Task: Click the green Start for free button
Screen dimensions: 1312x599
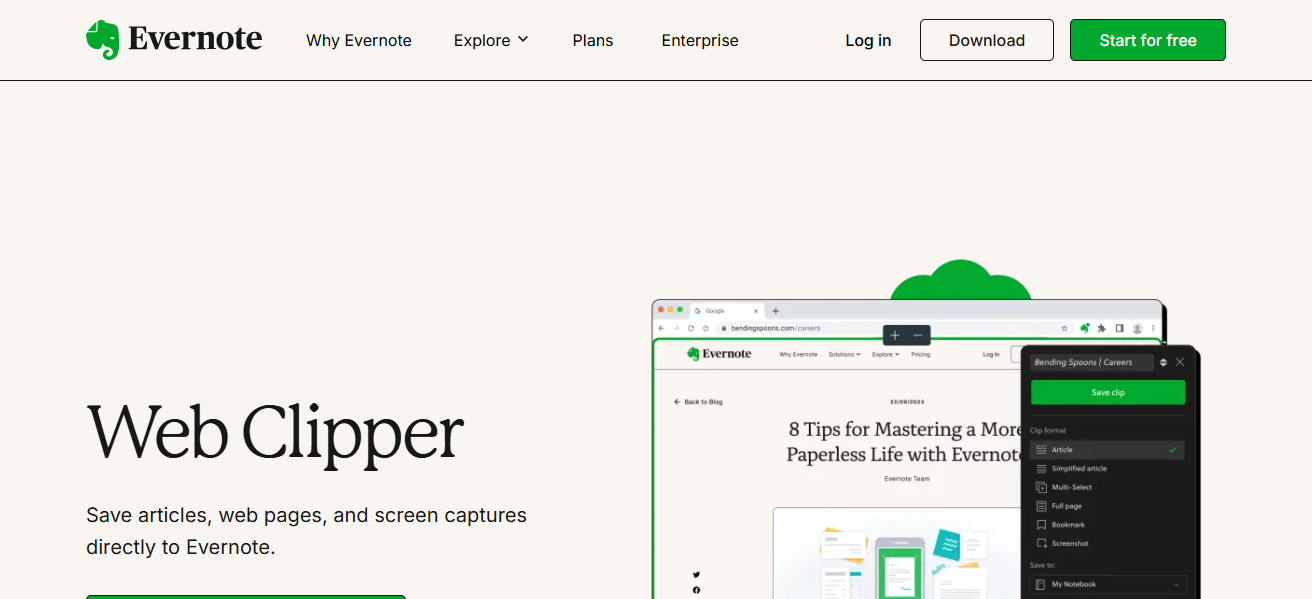Action: [1148, 40]
